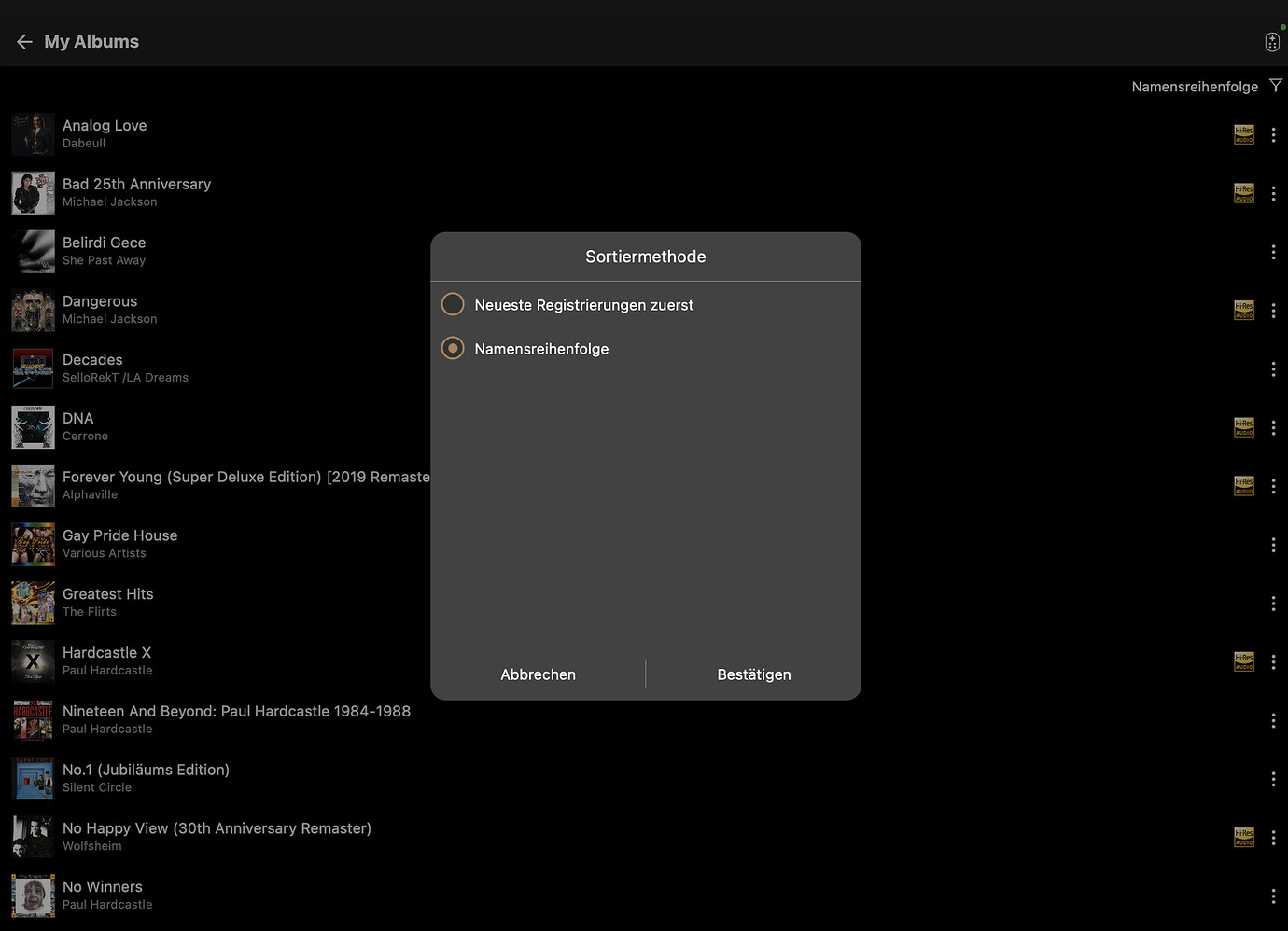Click the Hi-Res Audio badge on Bad 25th Anniversary

pyautogui.click(x=1244, y=193)
